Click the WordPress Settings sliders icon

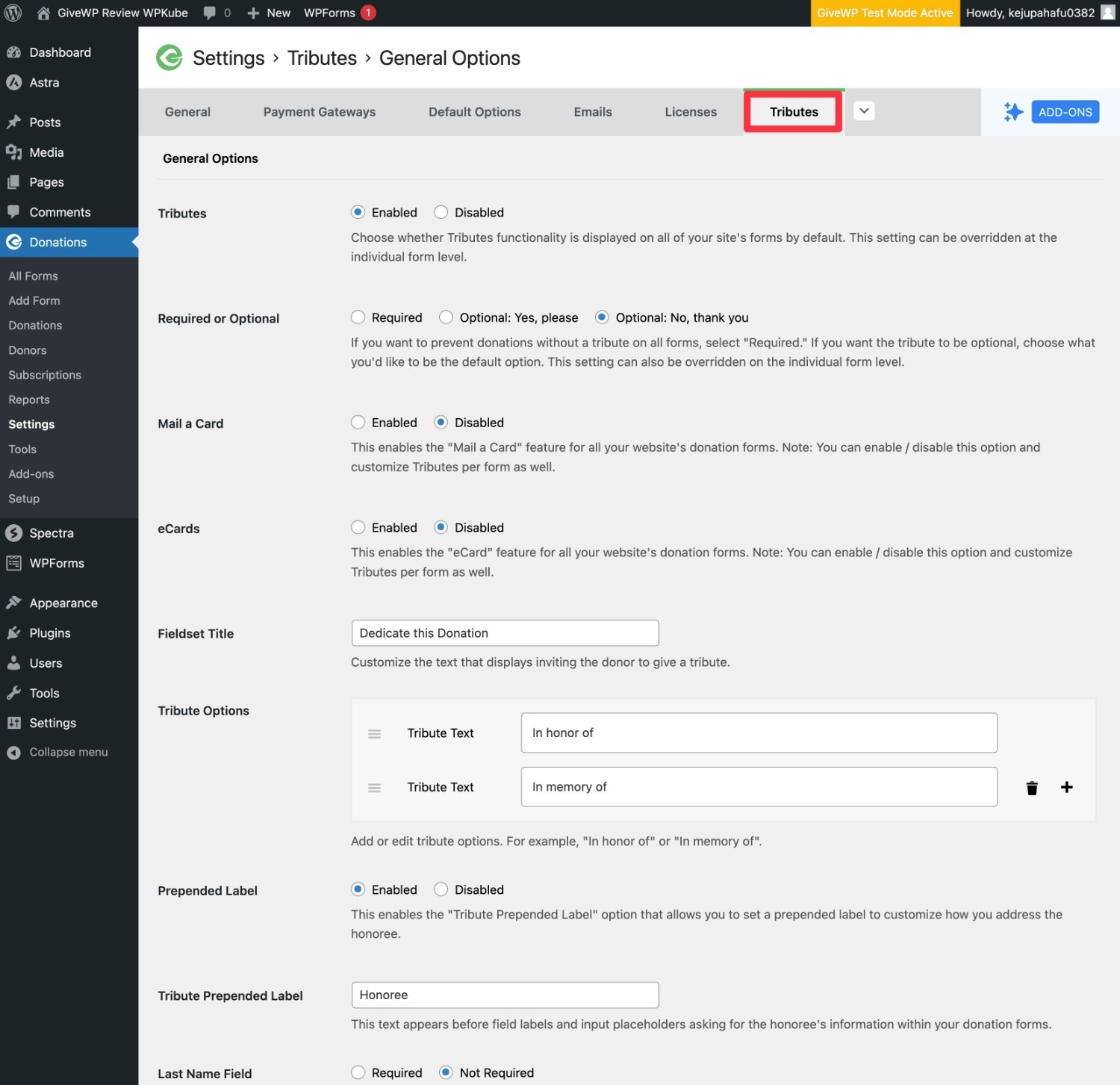click(x=13, y=723)
